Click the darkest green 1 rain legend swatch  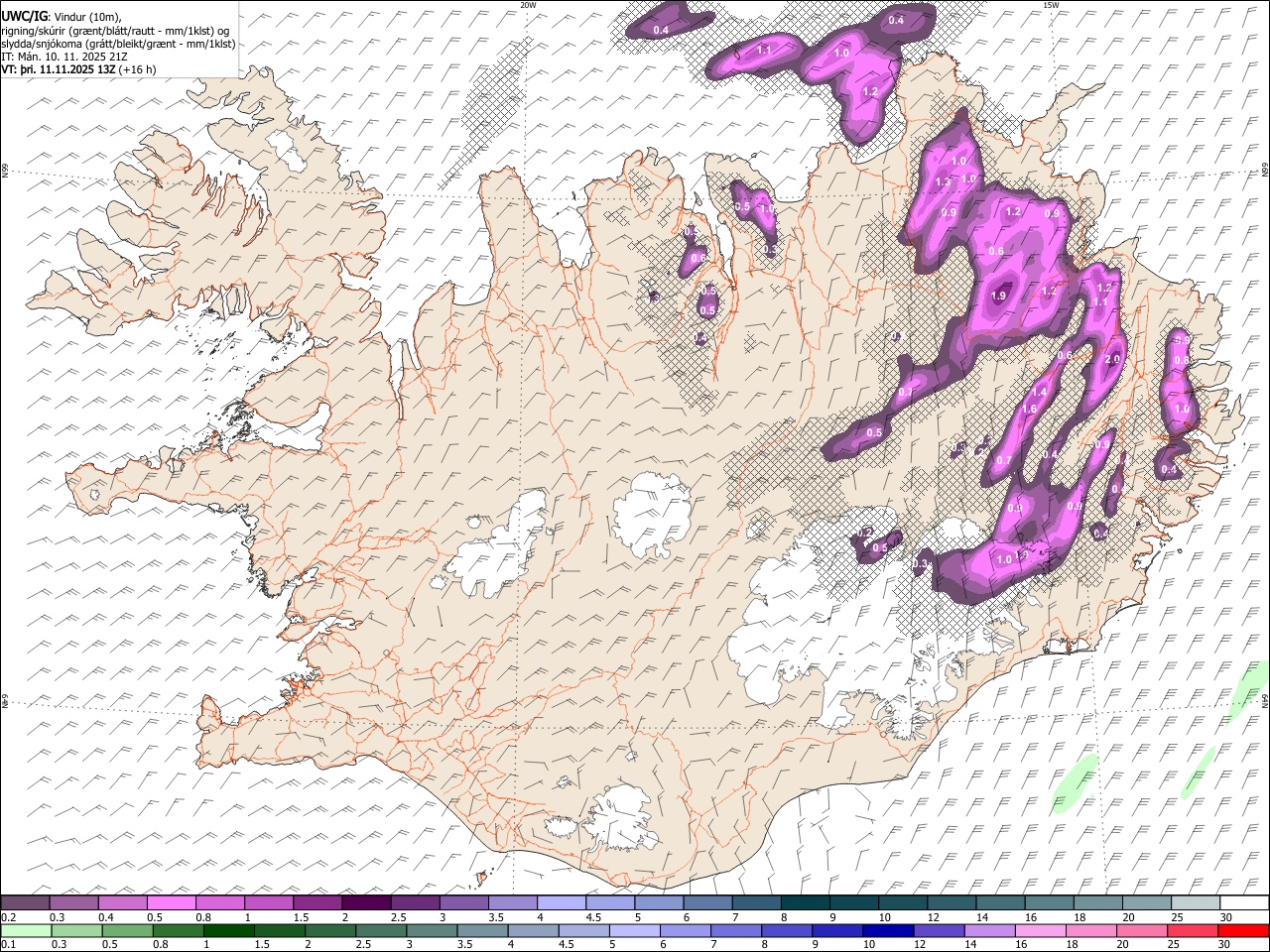pos(228,930)
